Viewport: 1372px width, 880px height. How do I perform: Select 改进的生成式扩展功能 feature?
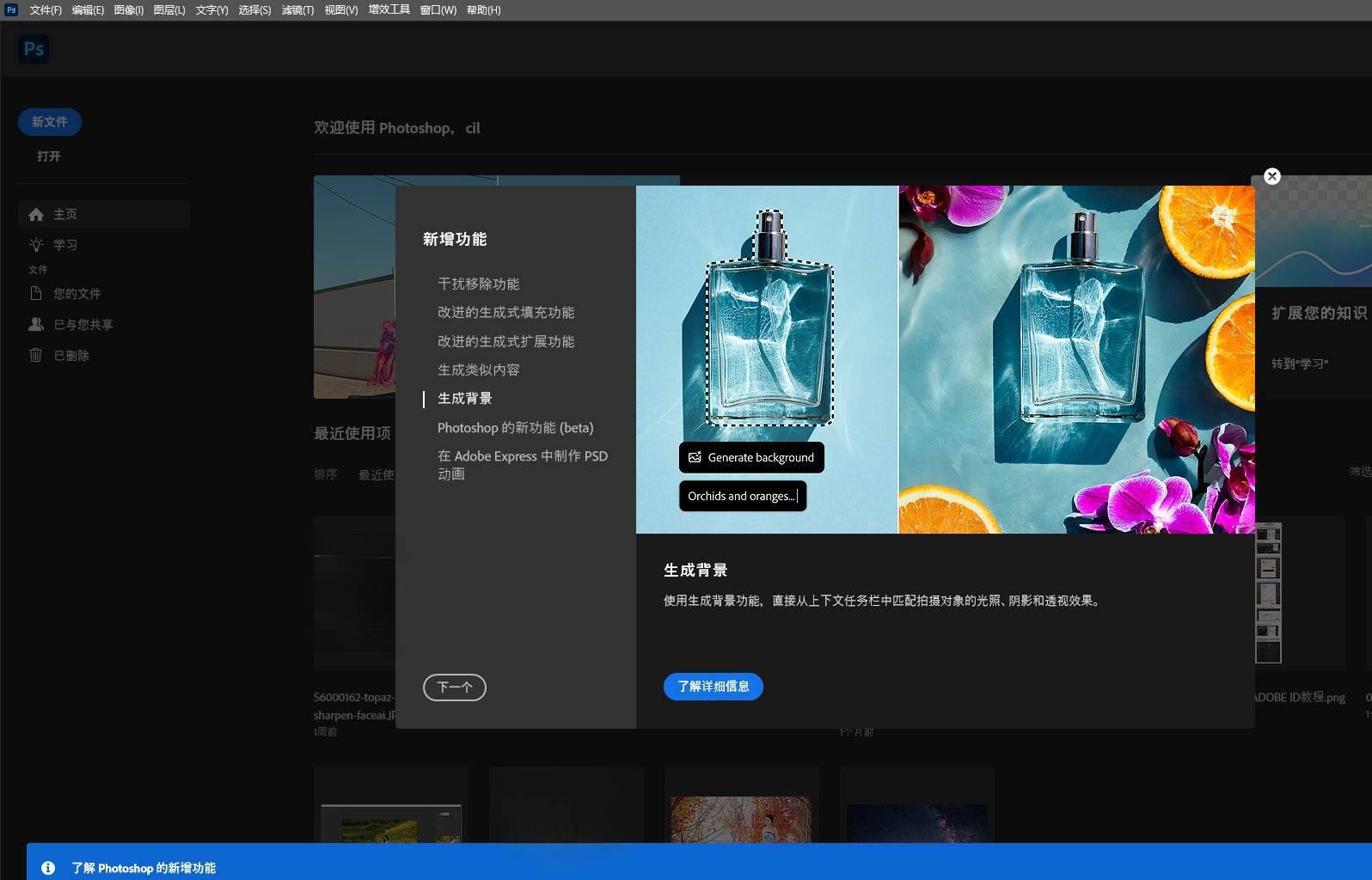(505, 341)
